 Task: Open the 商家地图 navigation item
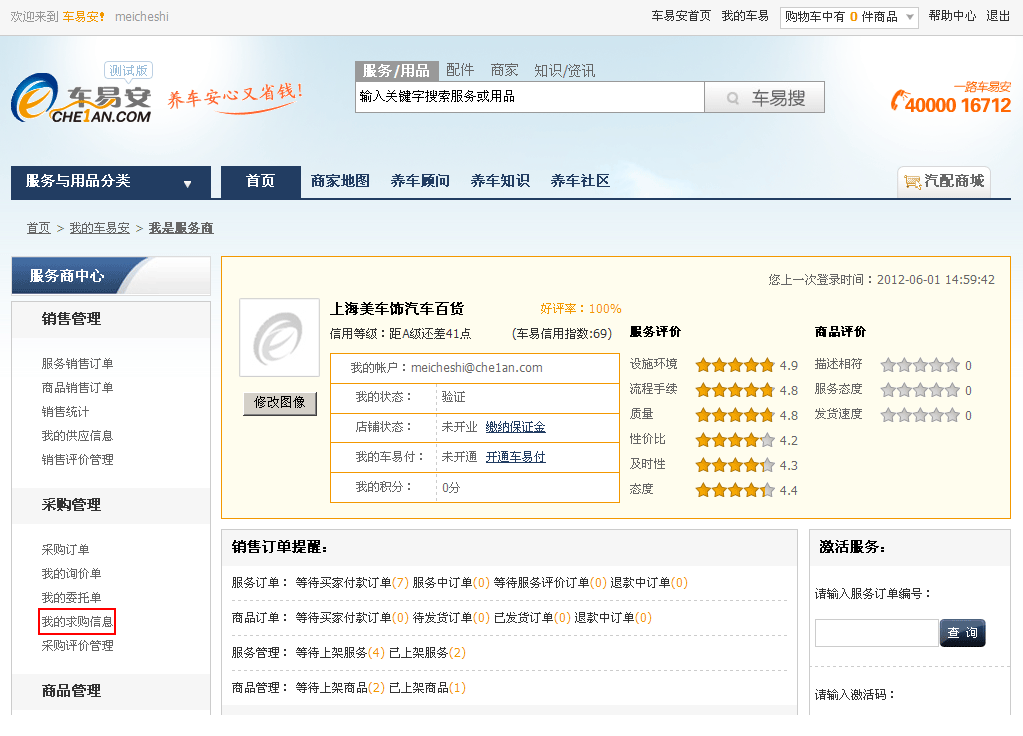[340, 181]
